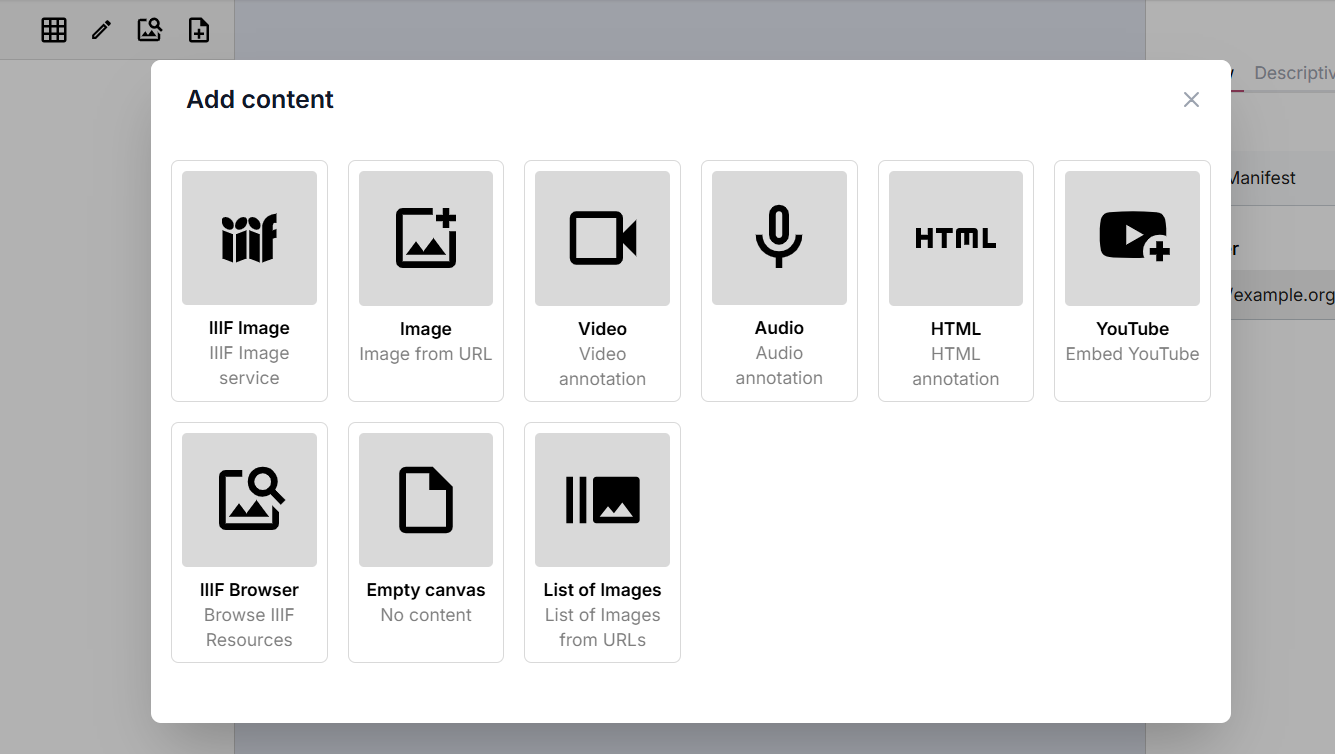Choose List of Images from URLs

click(602, 540)
